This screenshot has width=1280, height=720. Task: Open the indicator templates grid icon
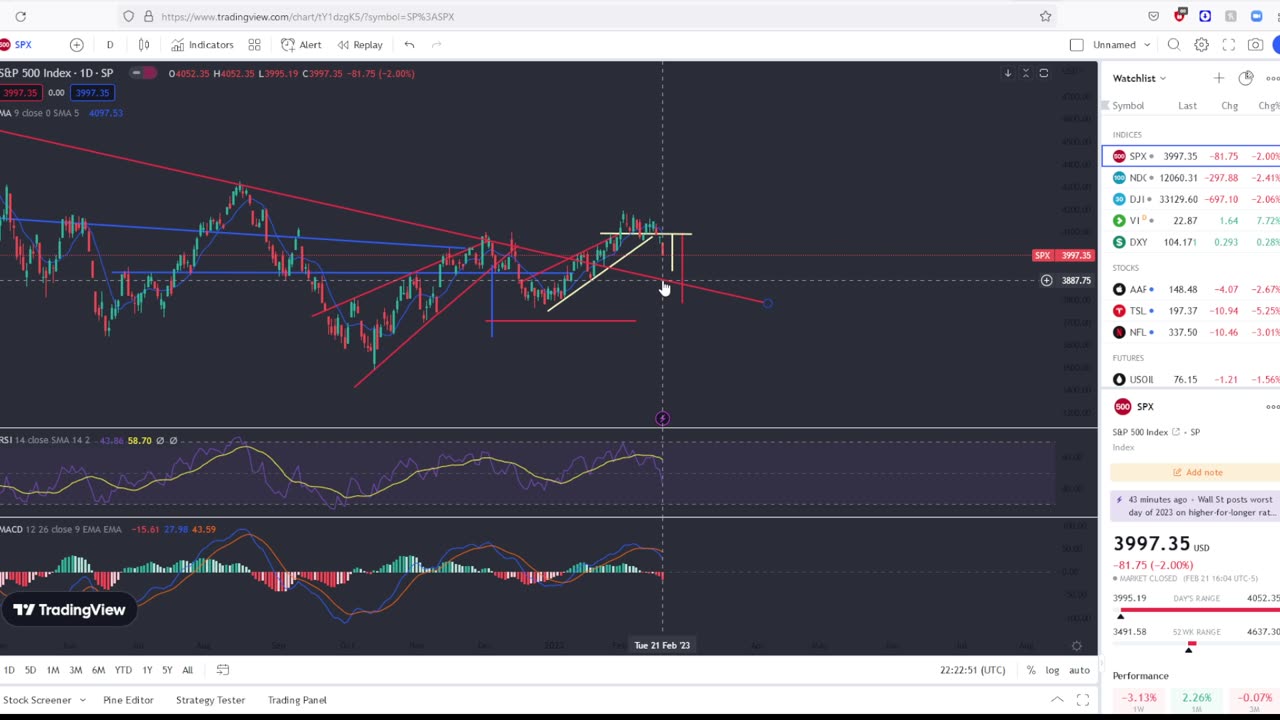click(255, 45)
